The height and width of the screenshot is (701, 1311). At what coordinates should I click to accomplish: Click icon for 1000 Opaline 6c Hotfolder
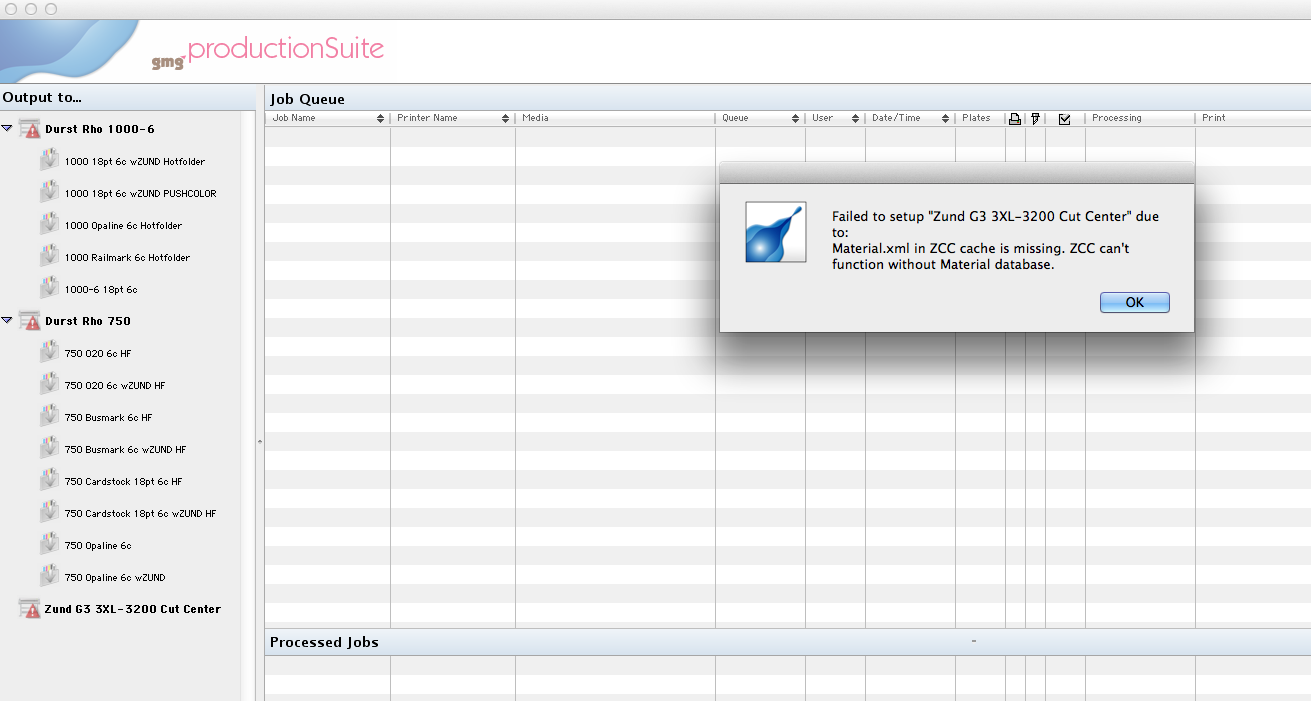(x=49, y=225)
